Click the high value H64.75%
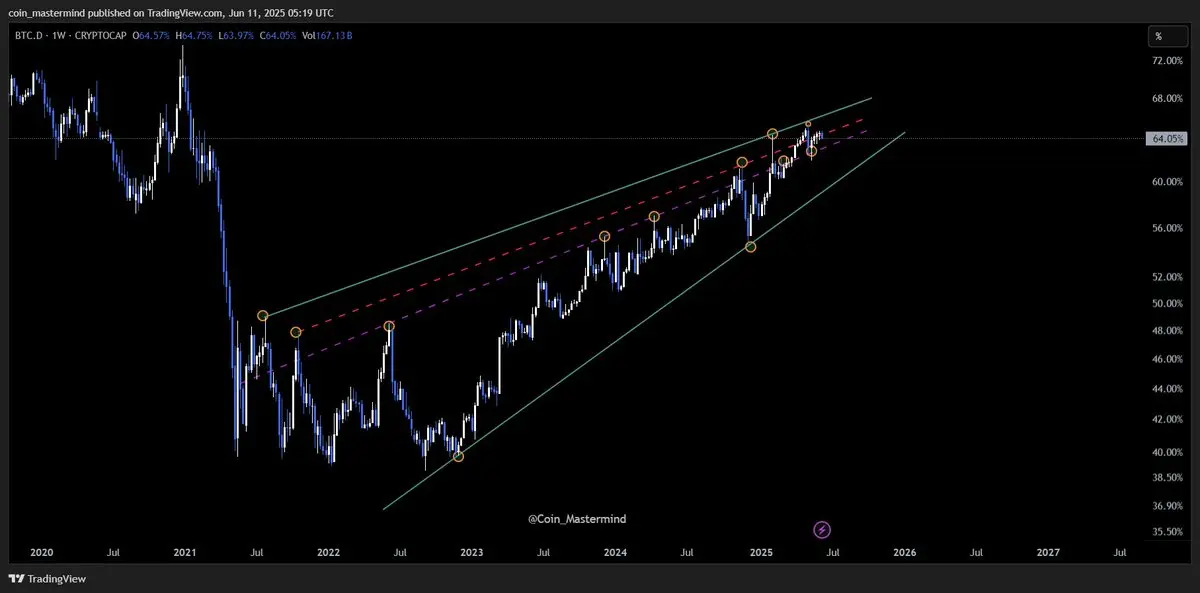Viewport: 1200px width, 593px height. click(194, 36)
